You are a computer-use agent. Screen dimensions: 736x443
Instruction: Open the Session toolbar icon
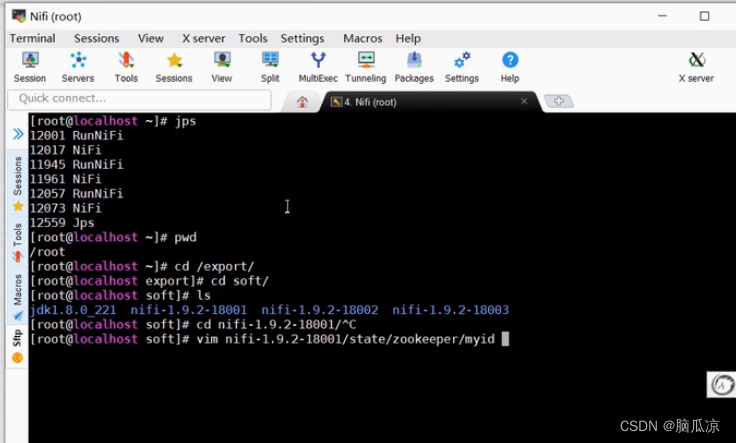(30, 67)
